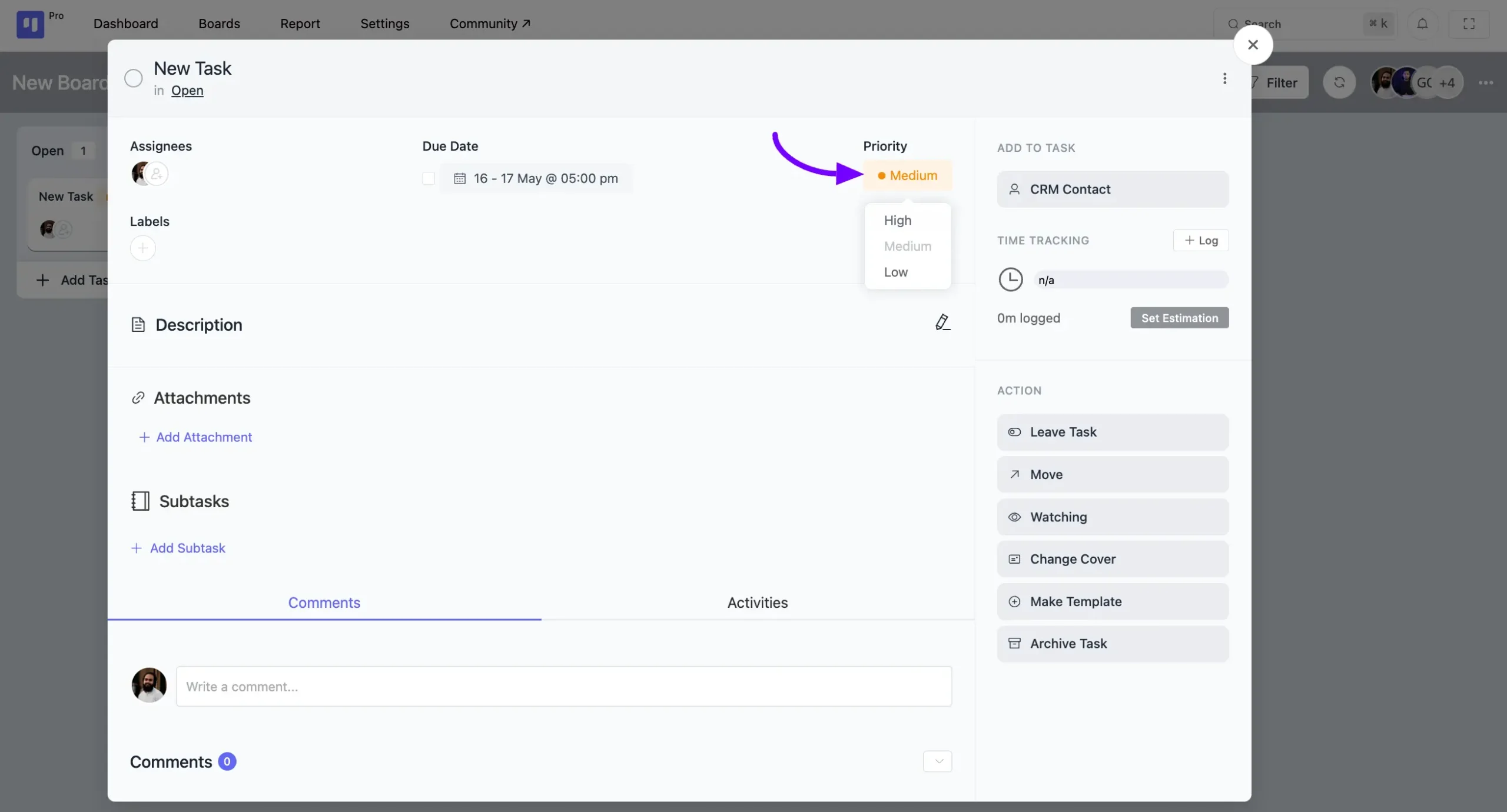Viewport: 1507px width, 812px height.
Task: Click the Leave Task eye icon
Action: (x=1014, y=431)
